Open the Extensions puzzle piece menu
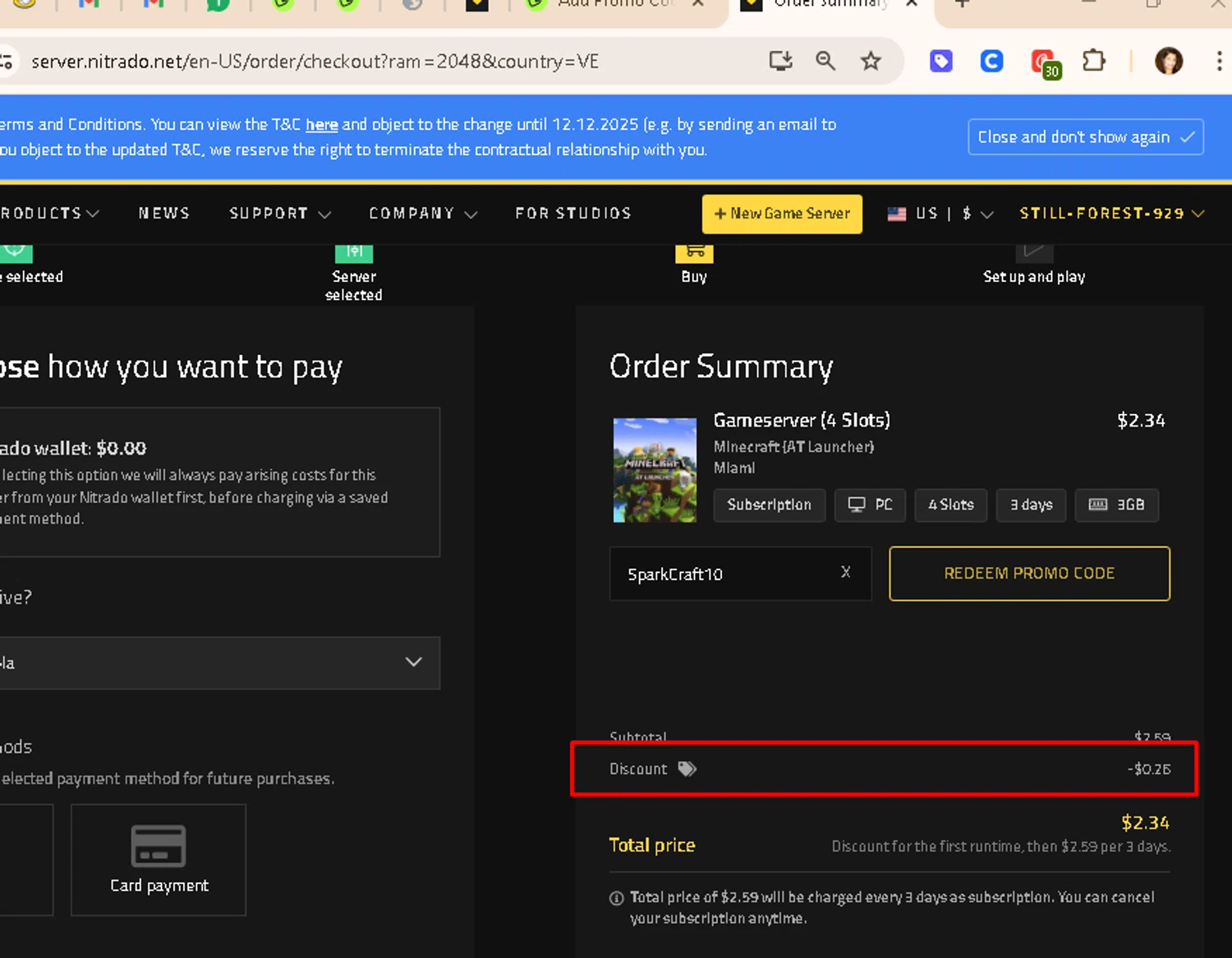1232x958 pixels. 1094,61
